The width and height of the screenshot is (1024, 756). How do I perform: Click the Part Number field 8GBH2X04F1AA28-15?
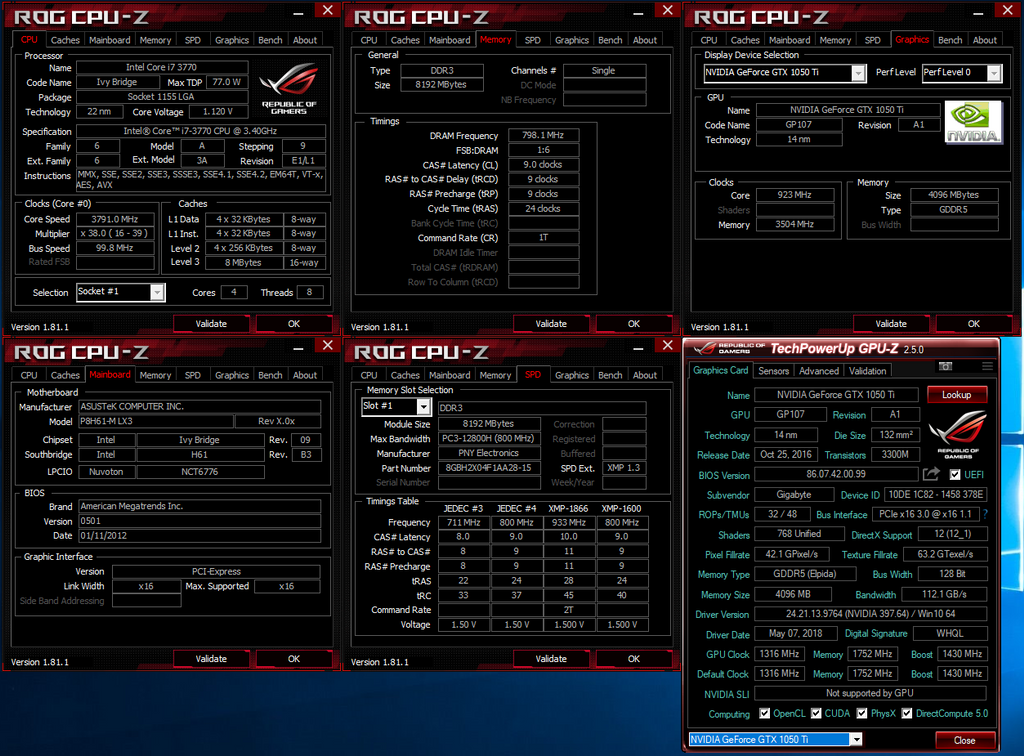tap(489, 468)
